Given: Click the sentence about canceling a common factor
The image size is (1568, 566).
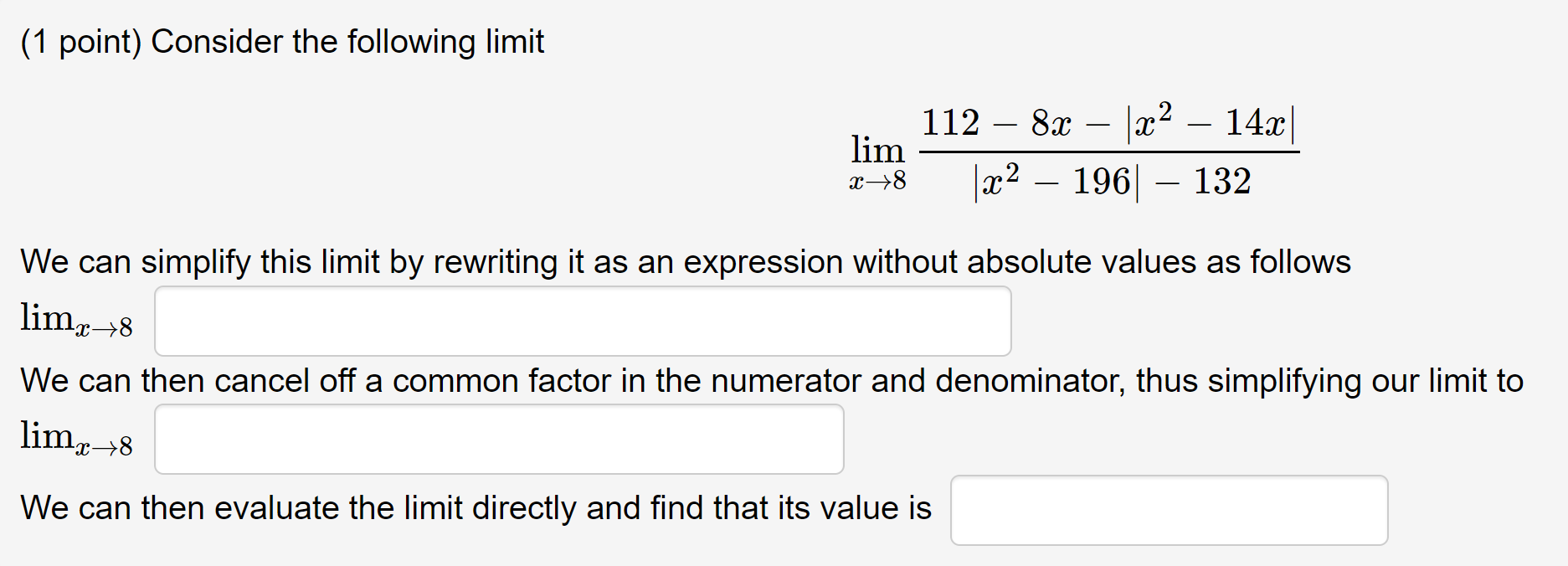Looking at the screenshot, I should point(770,380).
